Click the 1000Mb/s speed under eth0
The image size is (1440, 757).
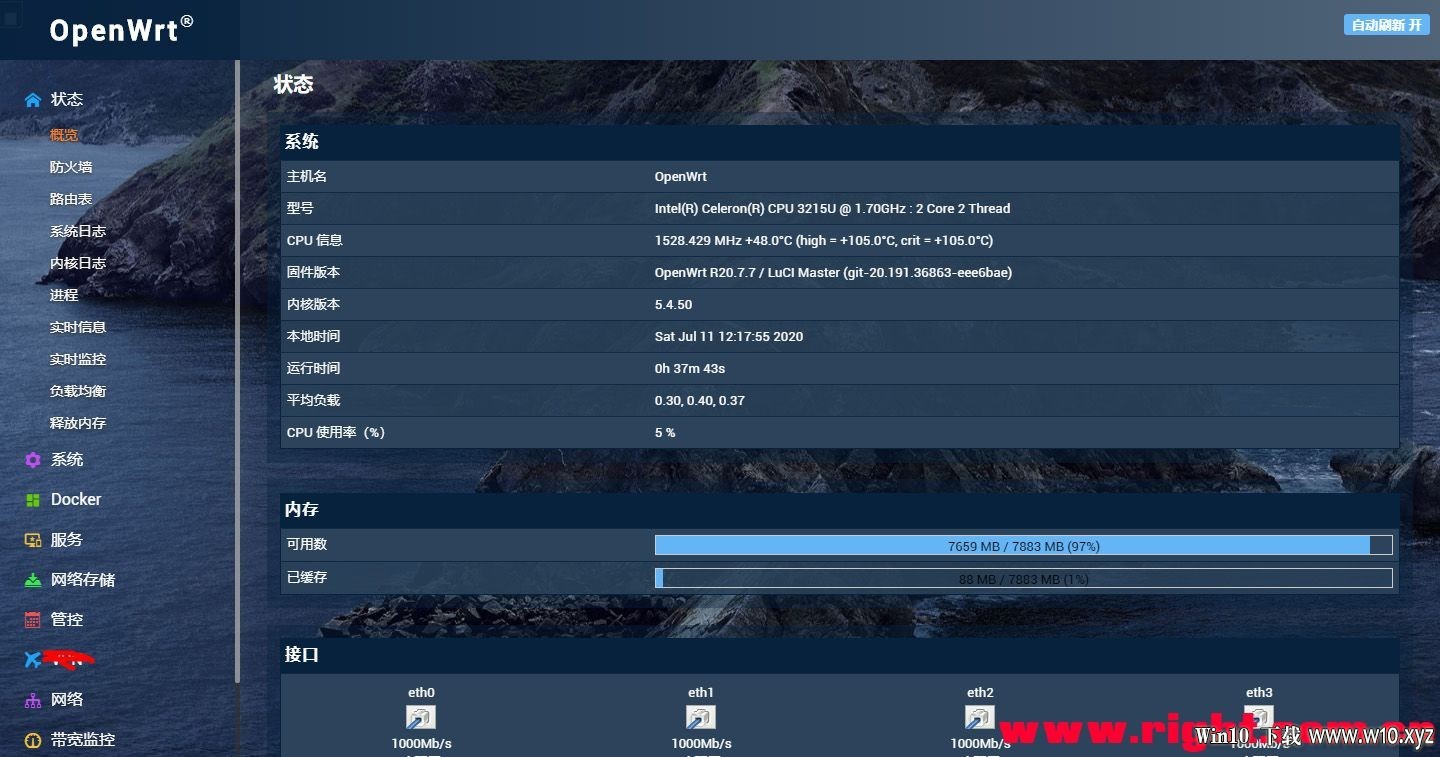(421, 743)
